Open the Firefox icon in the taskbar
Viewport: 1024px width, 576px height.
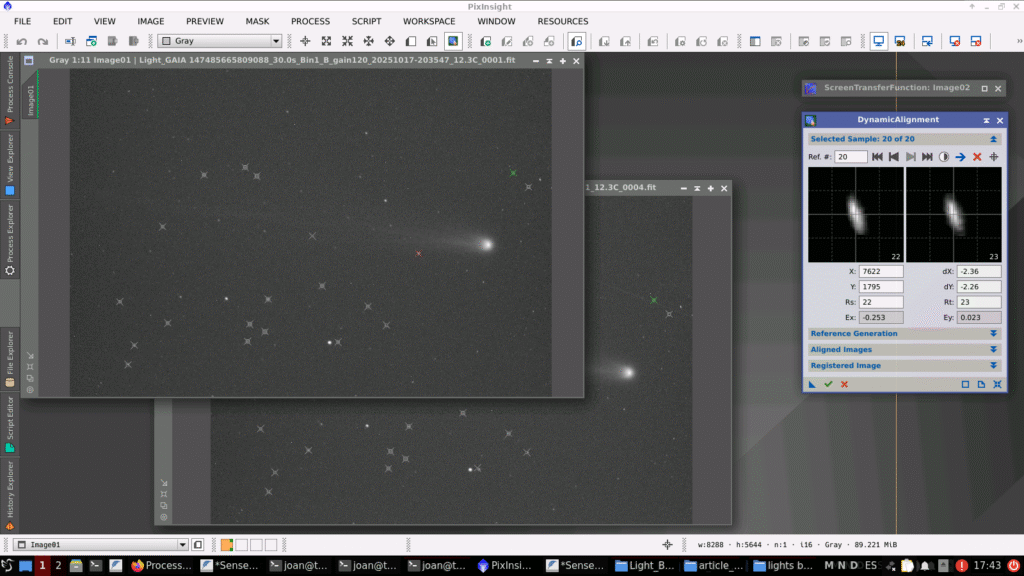tap(138, 565)
